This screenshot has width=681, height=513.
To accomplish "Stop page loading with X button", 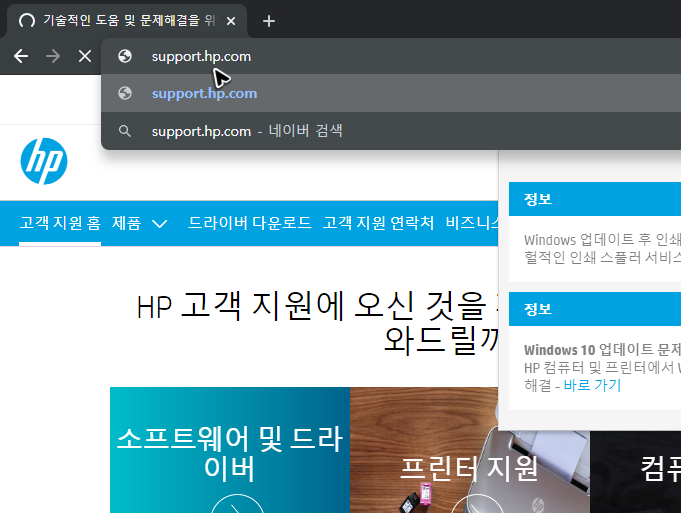I will [85, 56].
